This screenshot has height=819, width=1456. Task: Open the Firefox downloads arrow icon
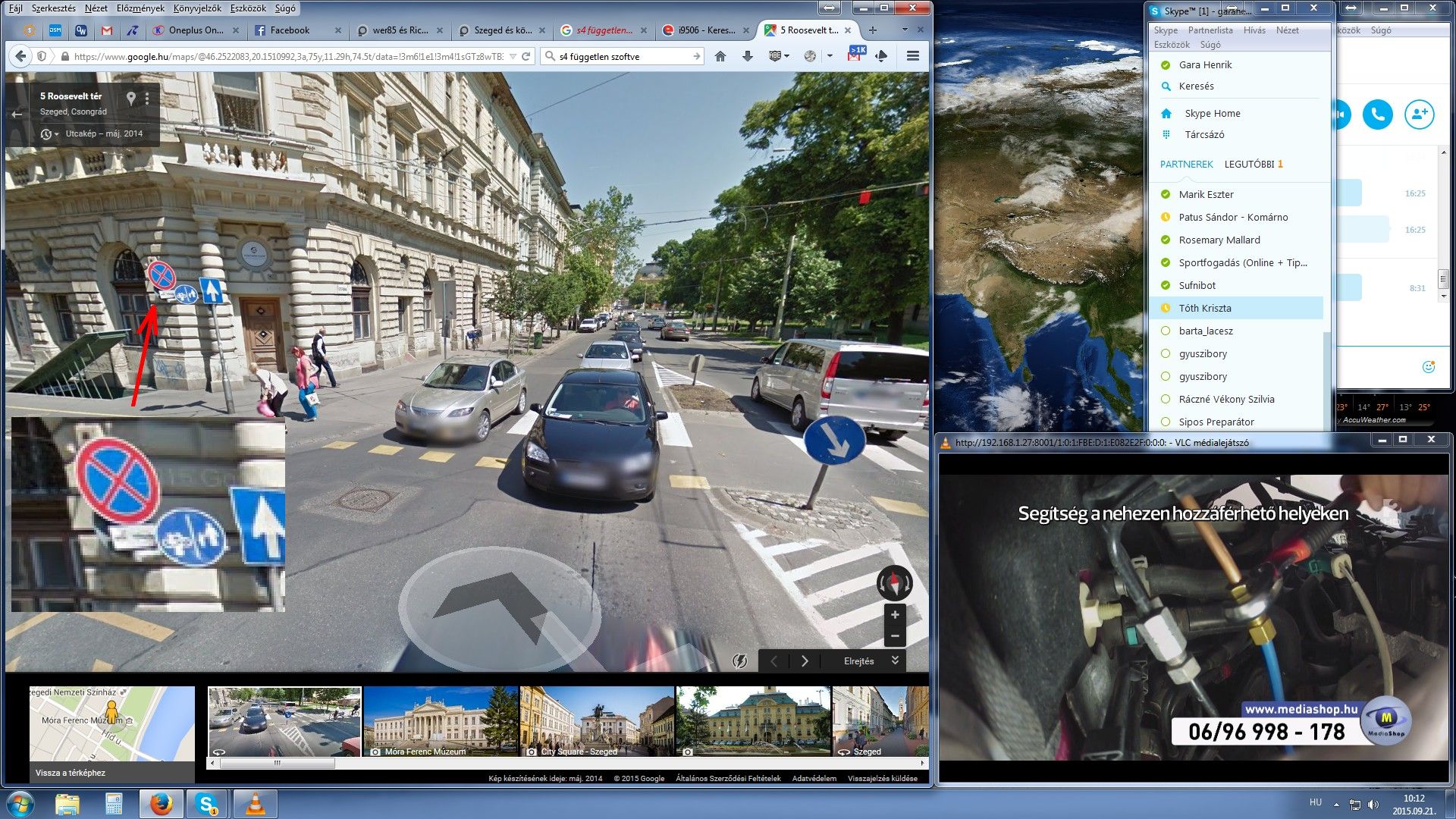748,56
